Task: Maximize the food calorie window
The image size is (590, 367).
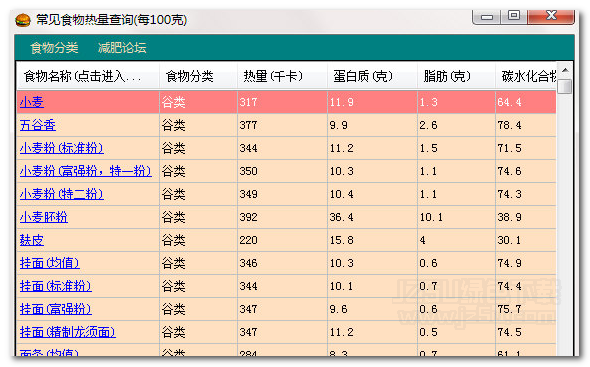Action: 514,16
